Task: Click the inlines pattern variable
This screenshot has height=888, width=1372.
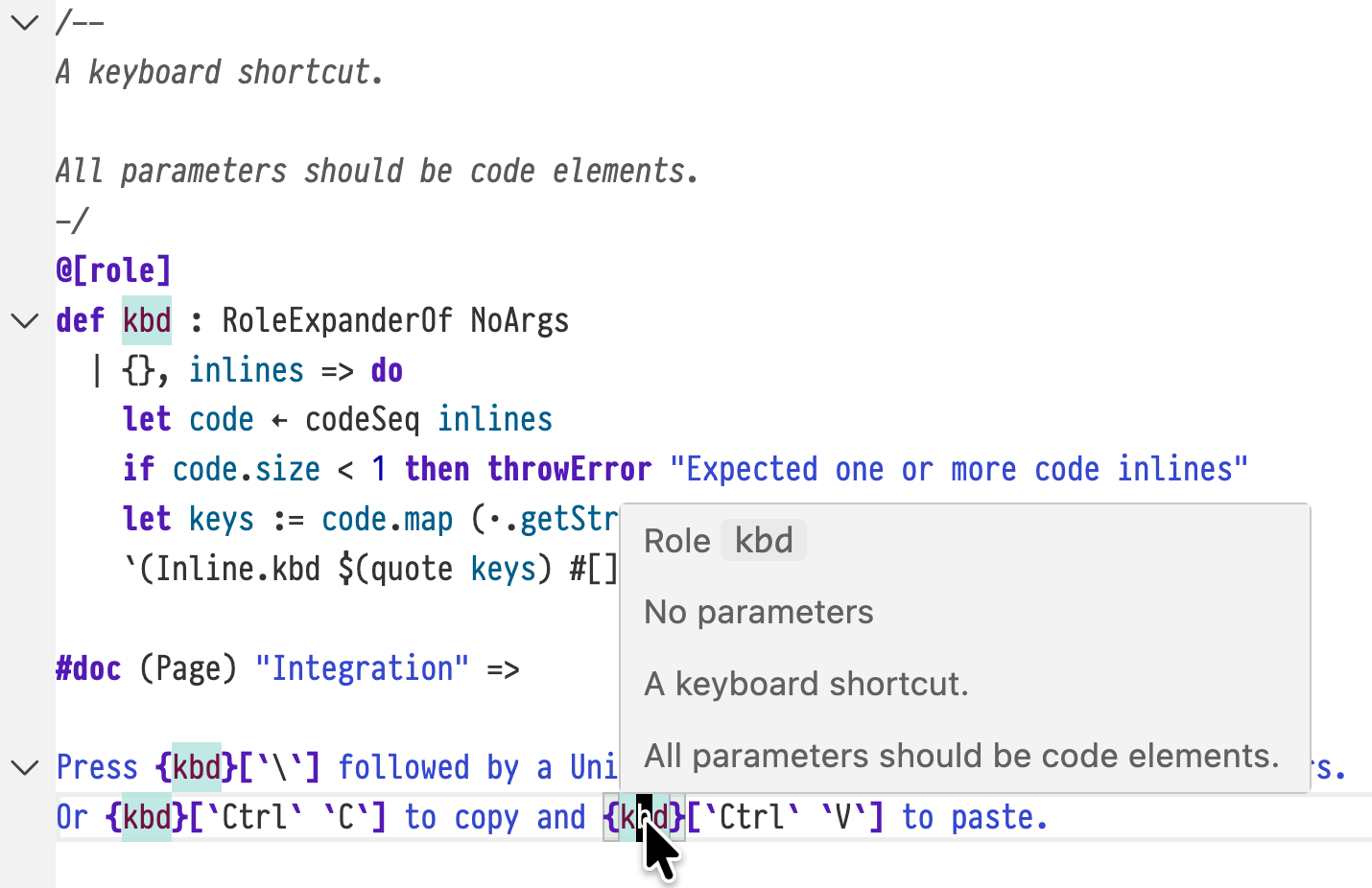Action: point(246,370)
